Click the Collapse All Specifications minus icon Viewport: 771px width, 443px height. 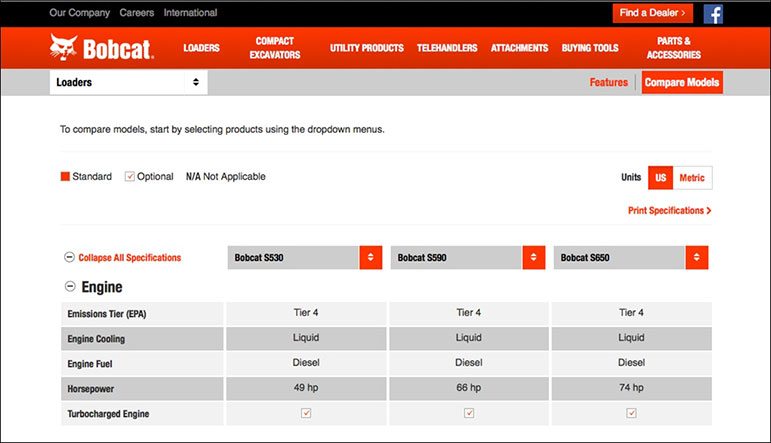[x=69, y=258]
